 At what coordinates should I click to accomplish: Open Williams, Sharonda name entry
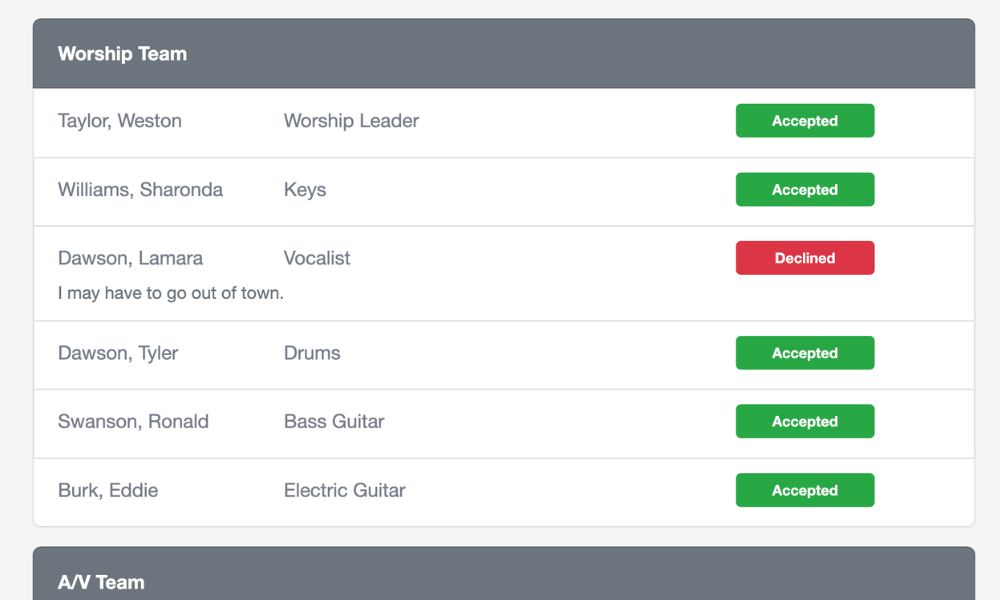(140, 189)
